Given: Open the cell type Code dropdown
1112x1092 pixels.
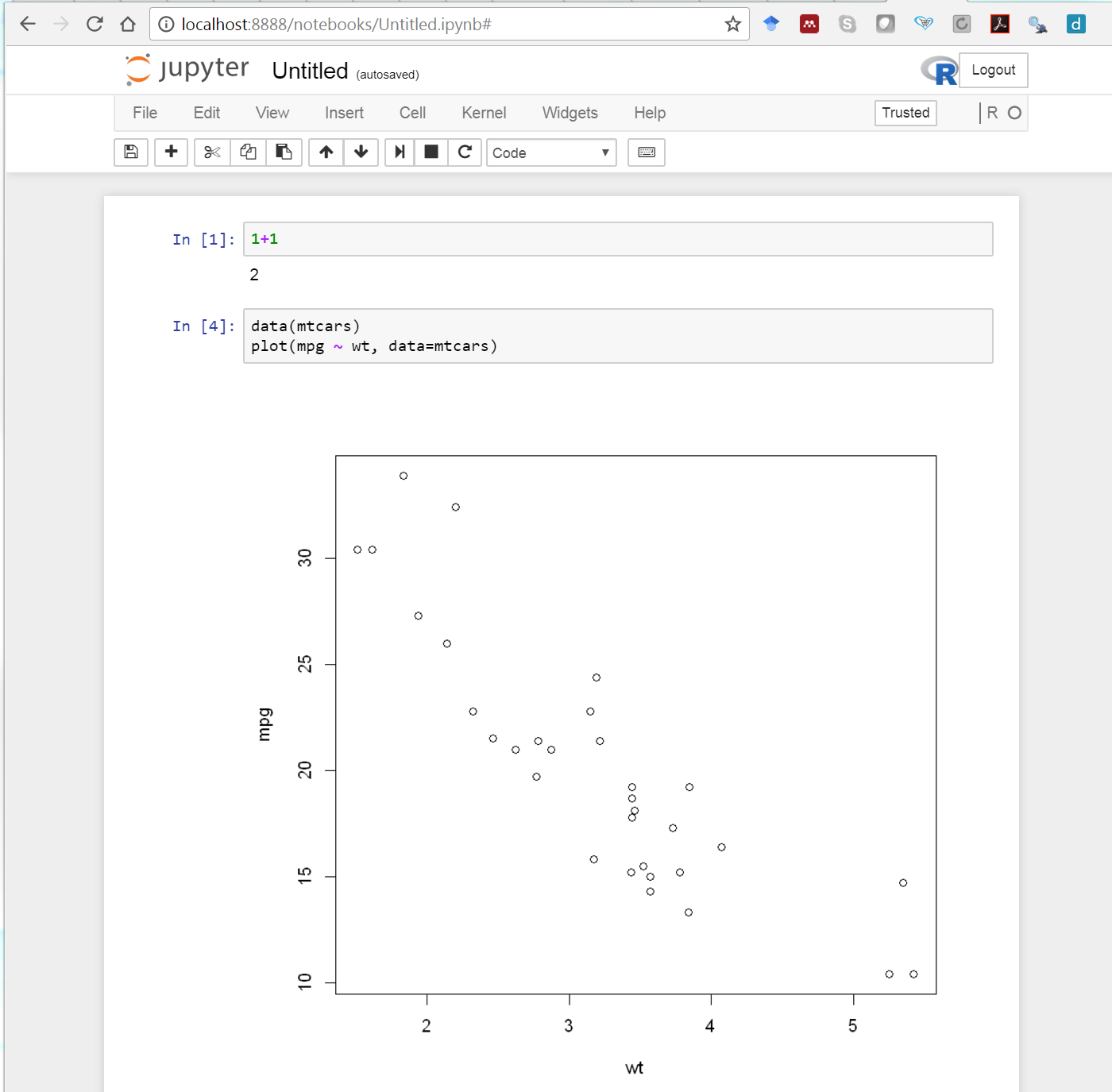Looking at the screenshot, I should click(551, 152).
